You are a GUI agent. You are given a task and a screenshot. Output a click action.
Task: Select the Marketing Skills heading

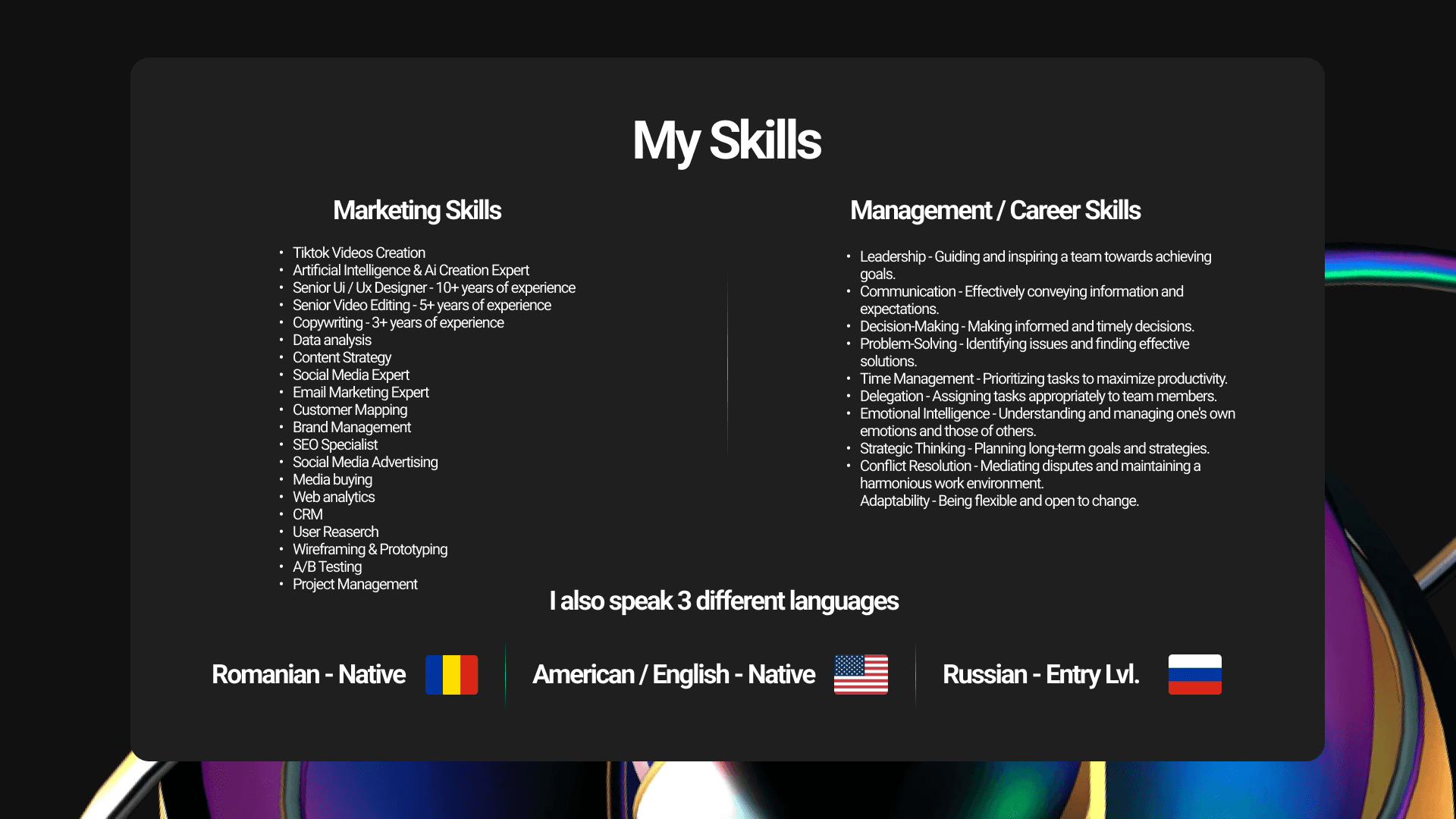pyautogui.click(x=417, y=211)
